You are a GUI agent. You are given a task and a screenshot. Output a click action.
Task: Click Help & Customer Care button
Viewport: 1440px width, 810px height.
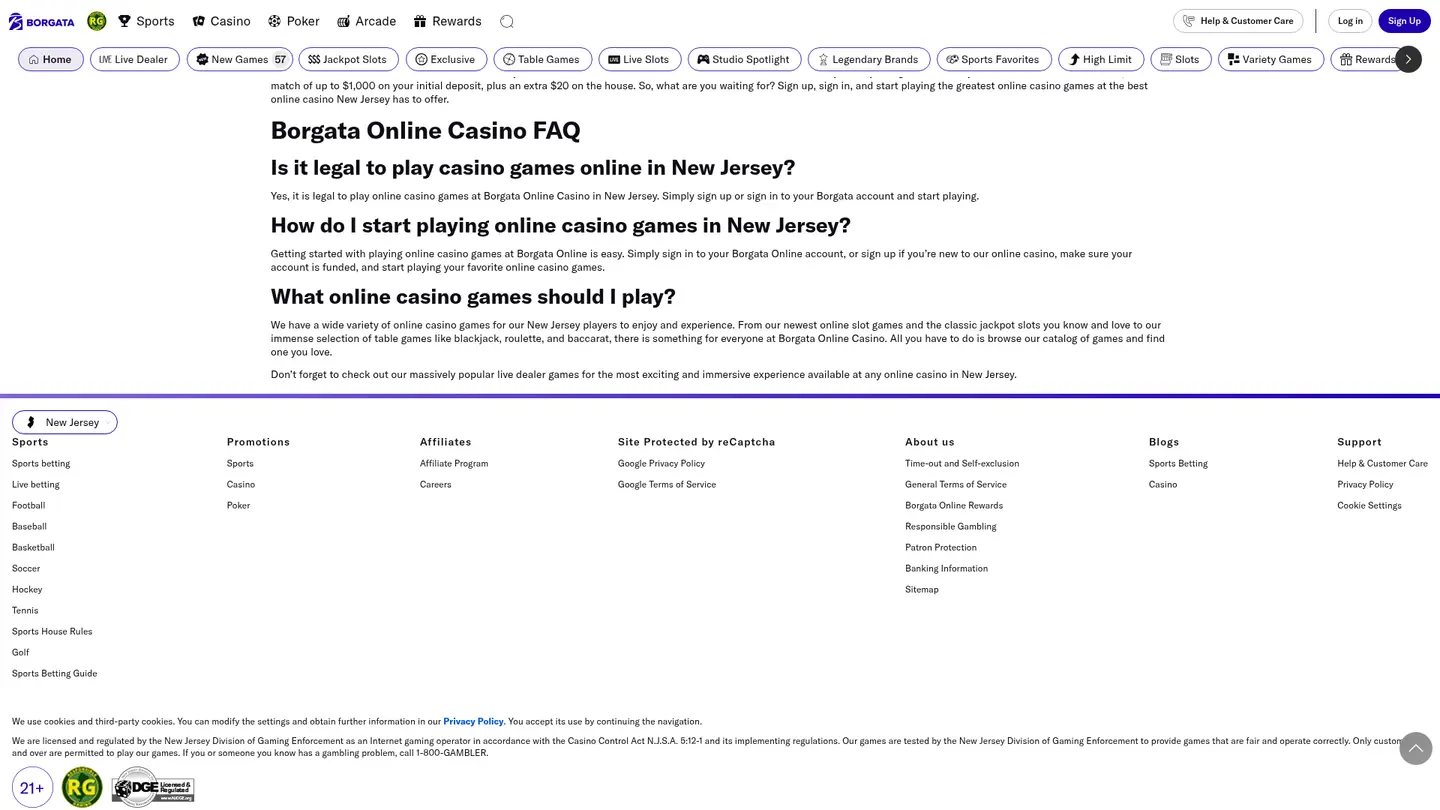(1238, 21)
